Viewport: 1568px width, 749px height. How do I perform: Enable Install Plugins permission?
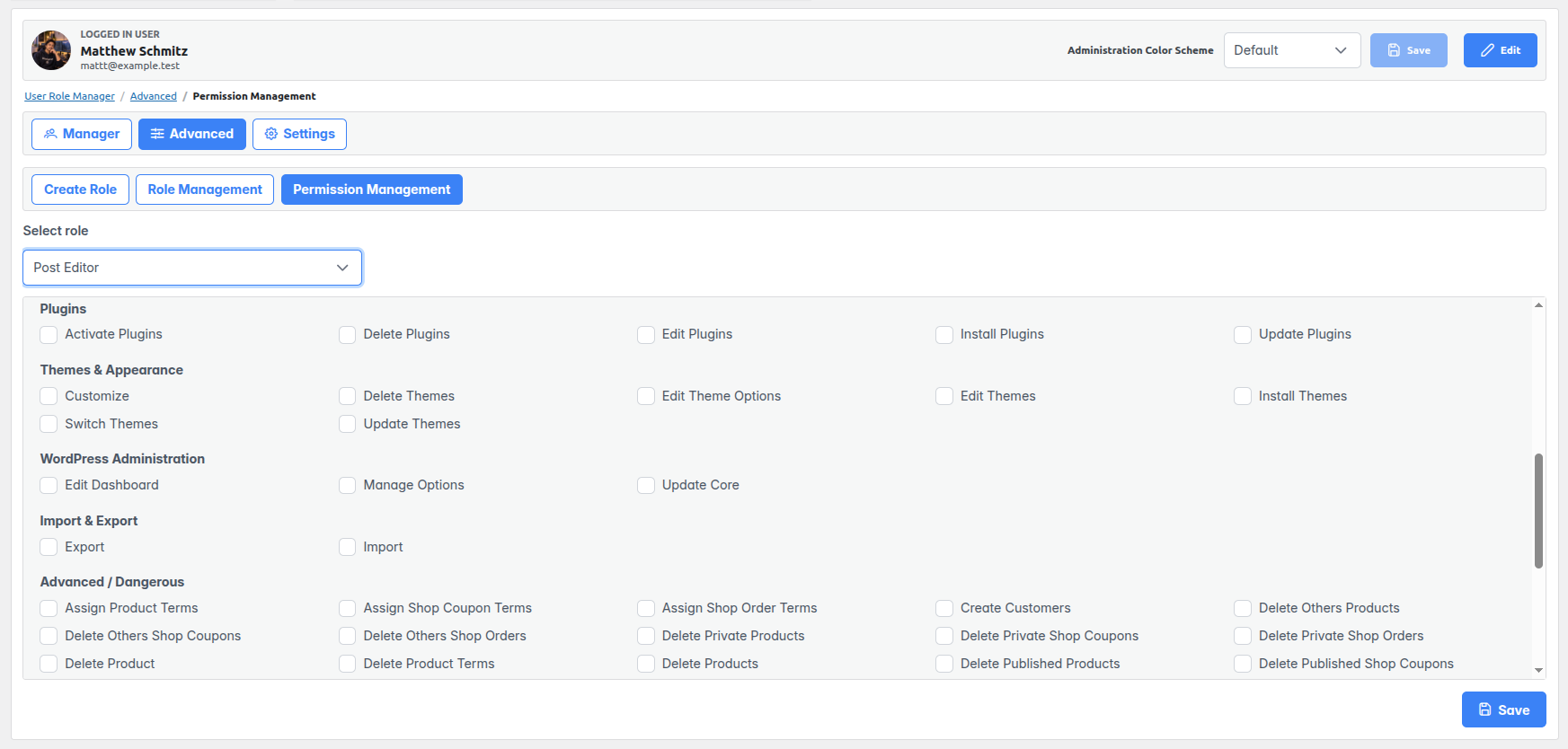[x=944, y=335]
